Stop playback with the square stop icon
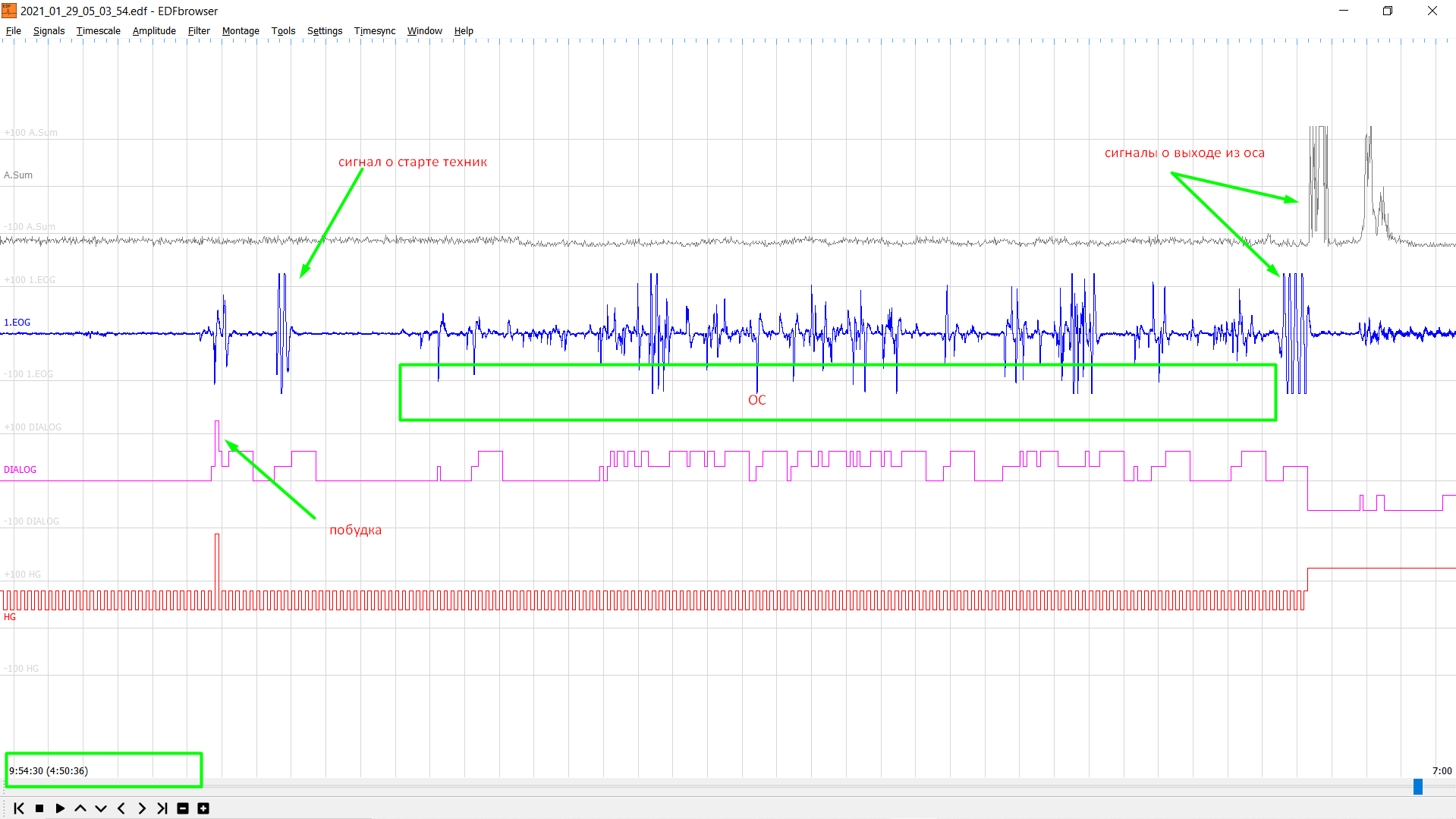Image resolution: width=1456 pixels, height=819 pixels. pos(39,808)
